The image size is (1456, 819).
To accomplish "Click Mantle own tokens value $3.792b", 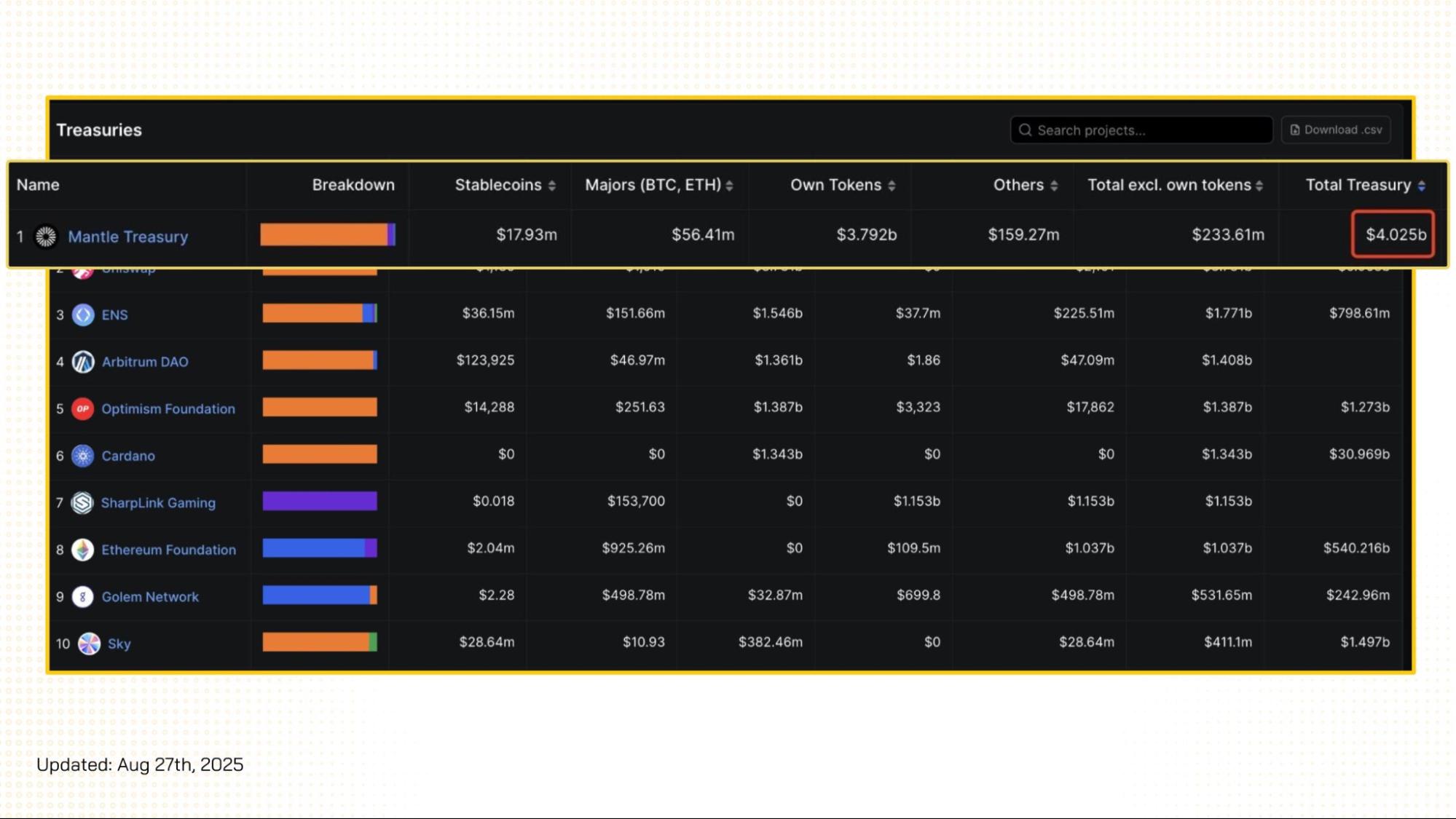I will pos(866,234).
